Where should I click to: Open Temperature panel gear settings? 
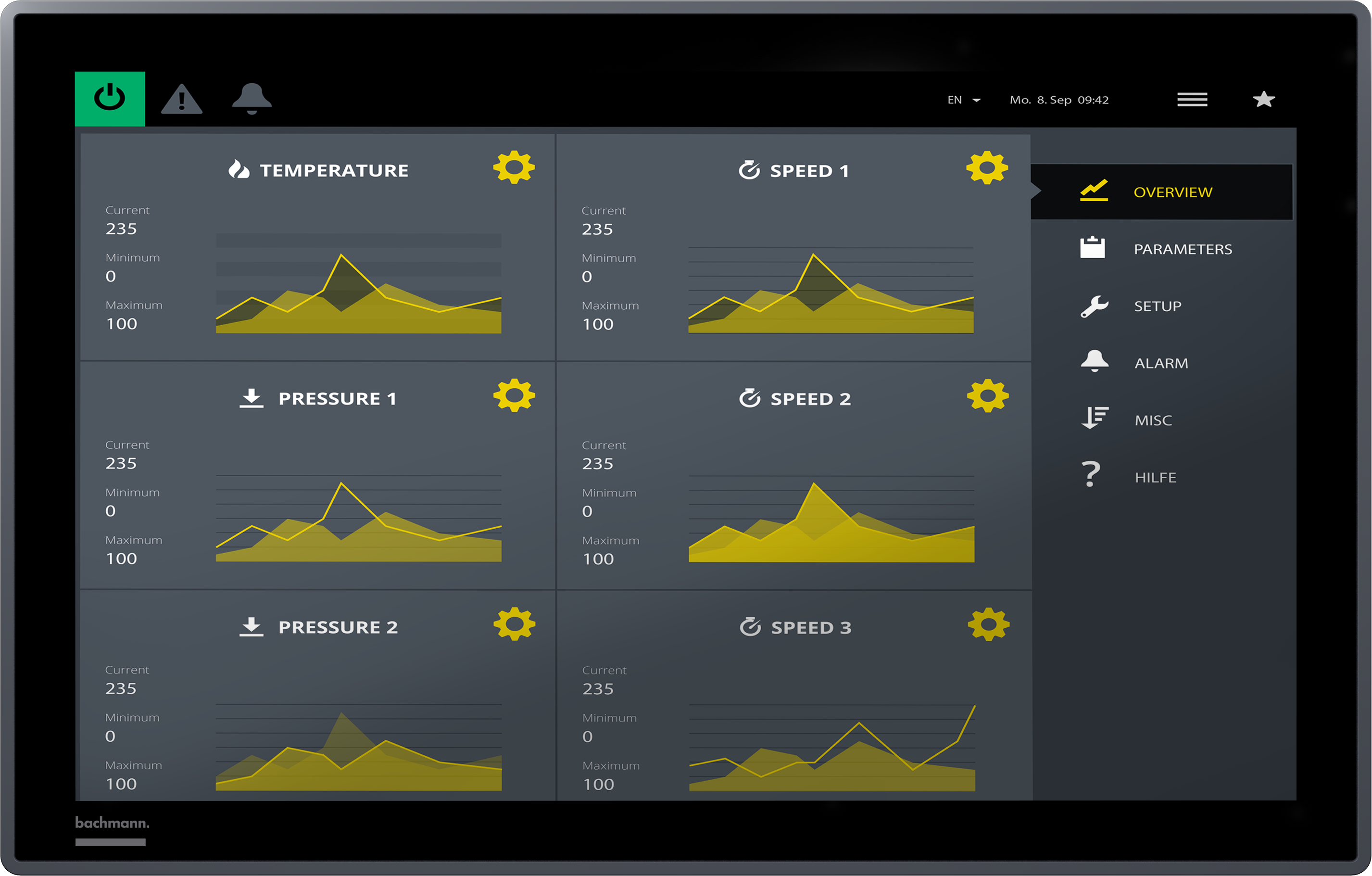point(514,167)
